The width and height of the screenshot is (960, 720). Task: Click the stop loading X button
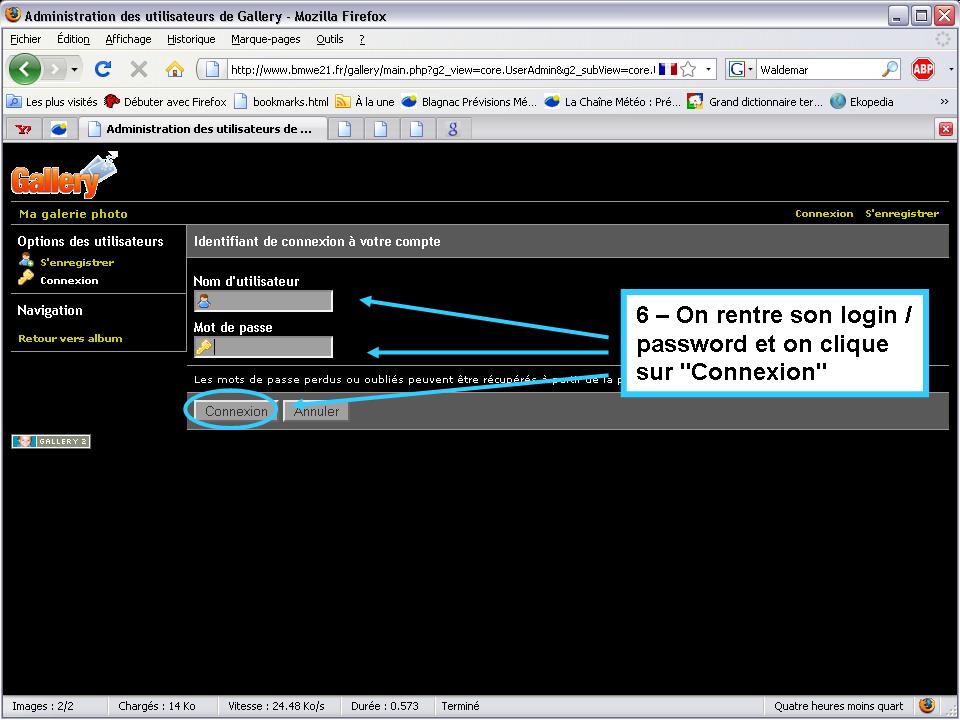(x=139, y=69)
